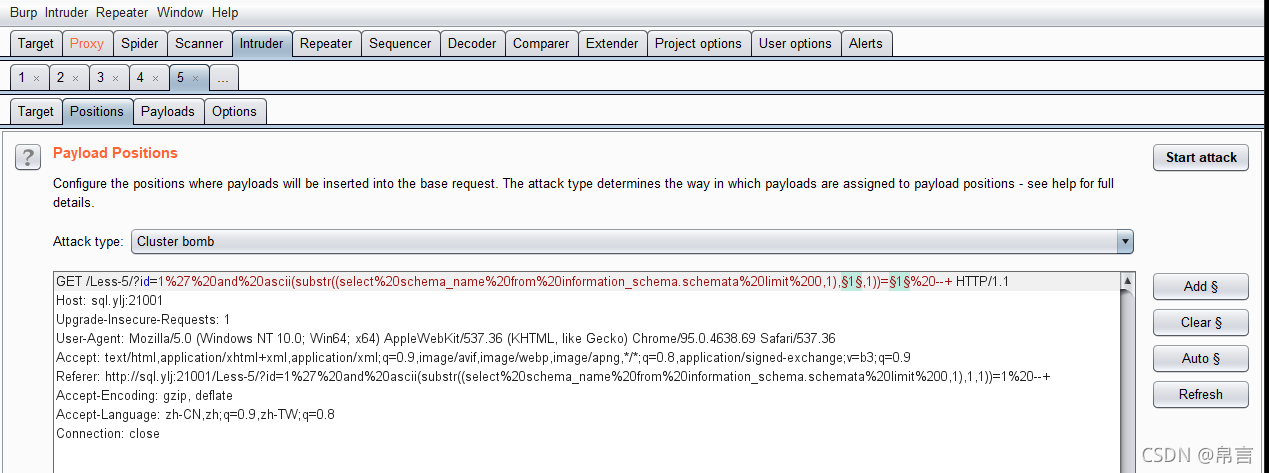This screenshot has height=473, width=1269.
Task: Click the Connection: close line
Action: click(x=108, y=433)
